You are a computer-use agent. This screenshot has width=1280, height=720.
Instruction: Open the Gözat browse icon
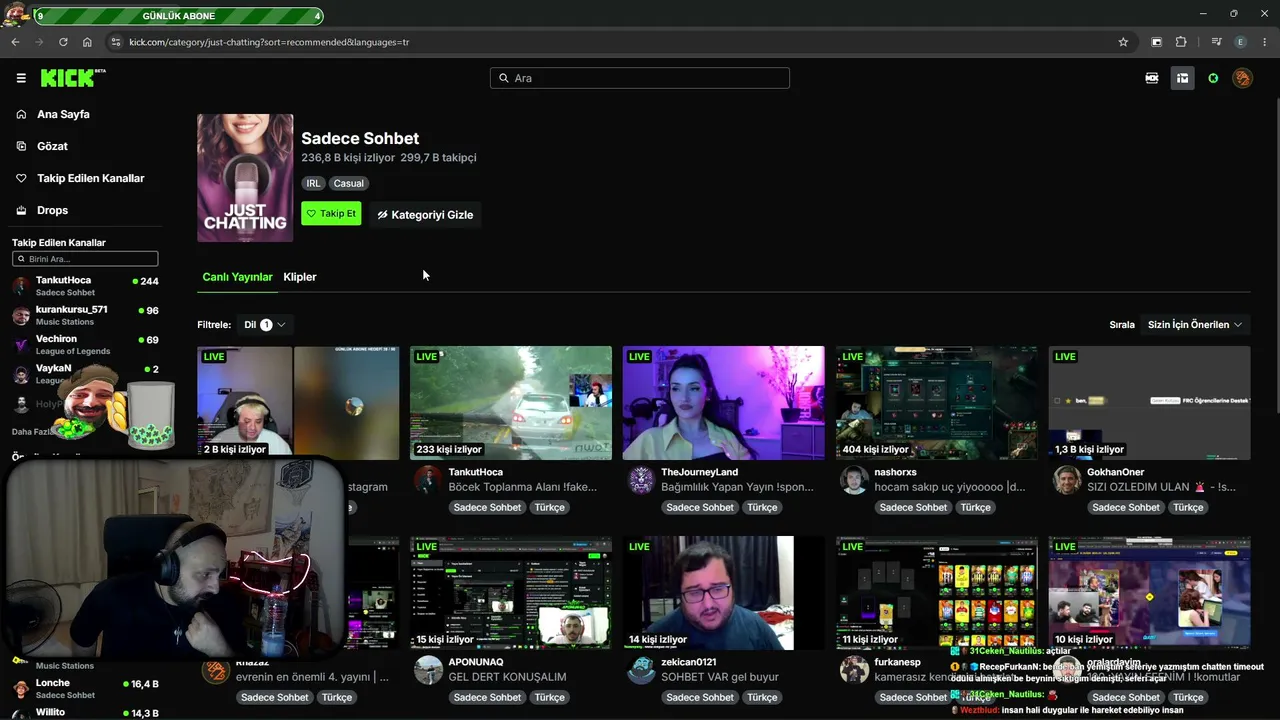point(21,146)
